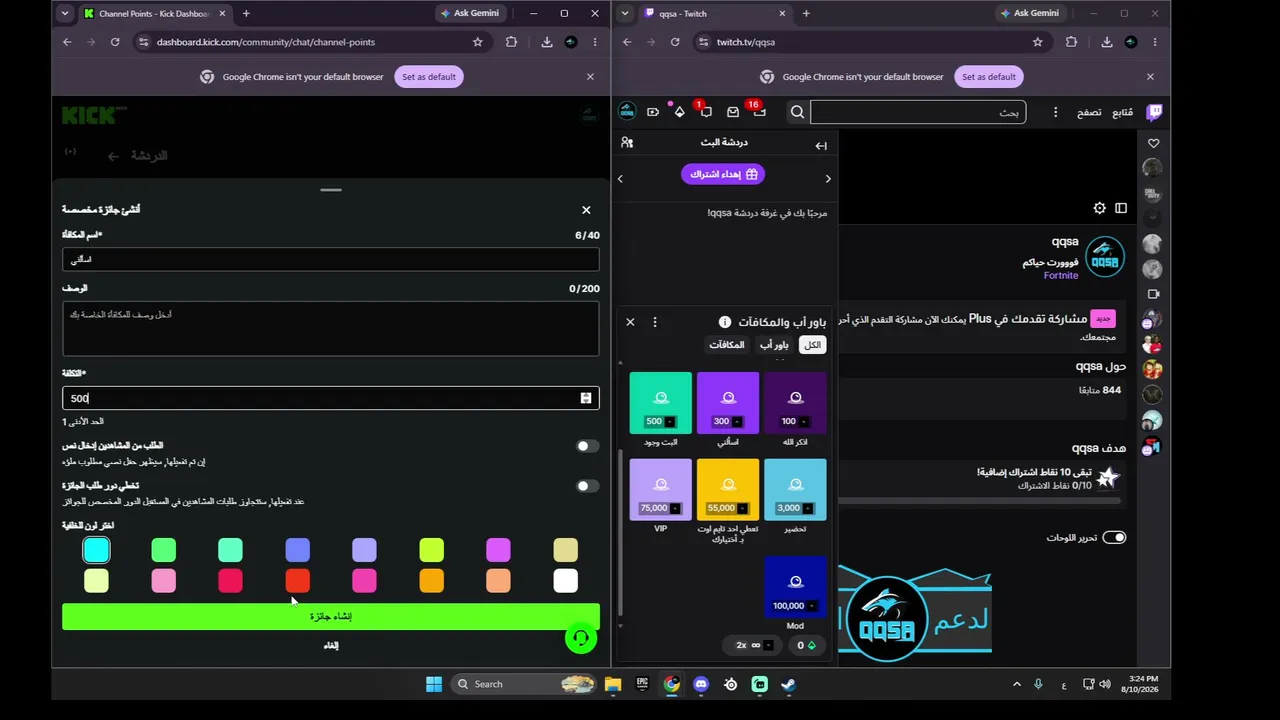This screenshot has width=1280, height=720.
Task: Select the 'باور أب' tab in rewards panel
Action: (x=774, y=345)
